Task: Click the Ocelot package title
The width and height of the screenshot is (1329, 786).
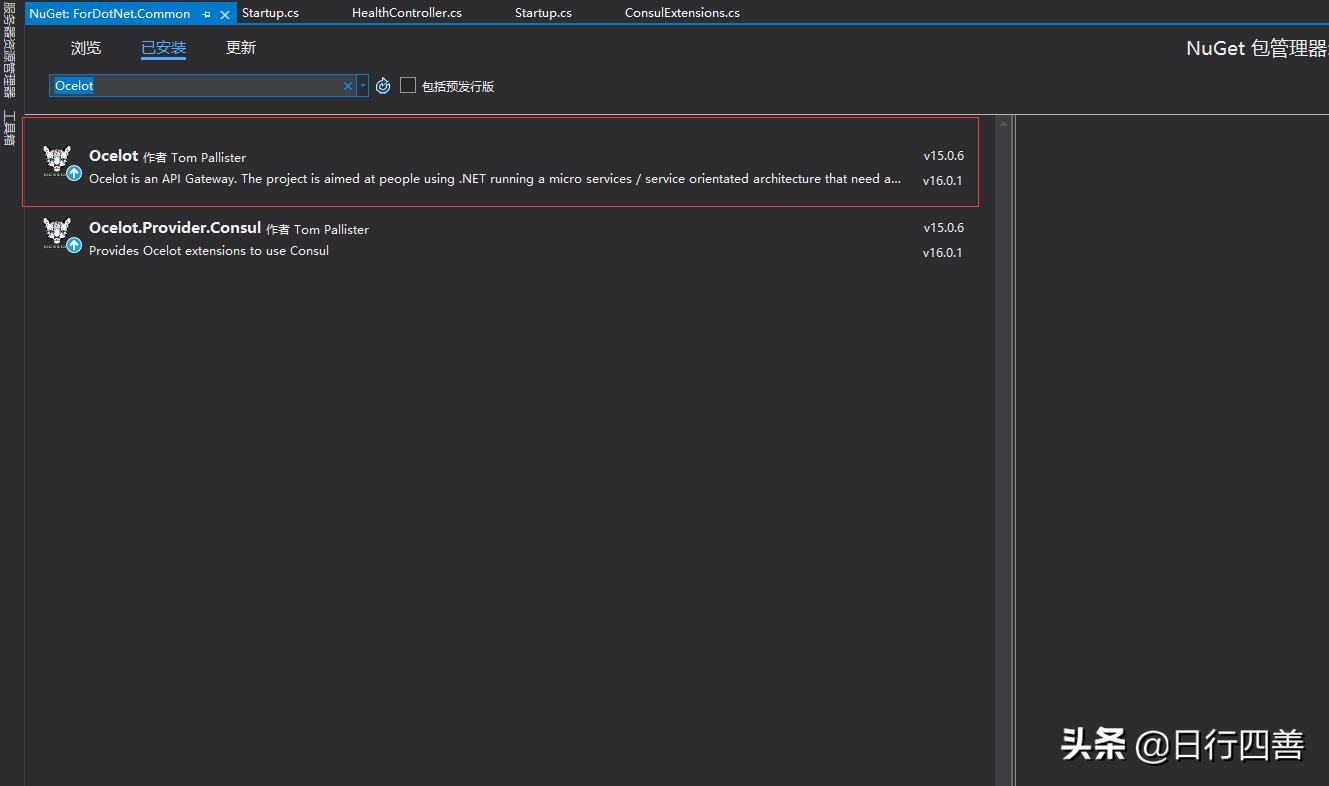Action: pyautogui.click(x=114, y=156)
